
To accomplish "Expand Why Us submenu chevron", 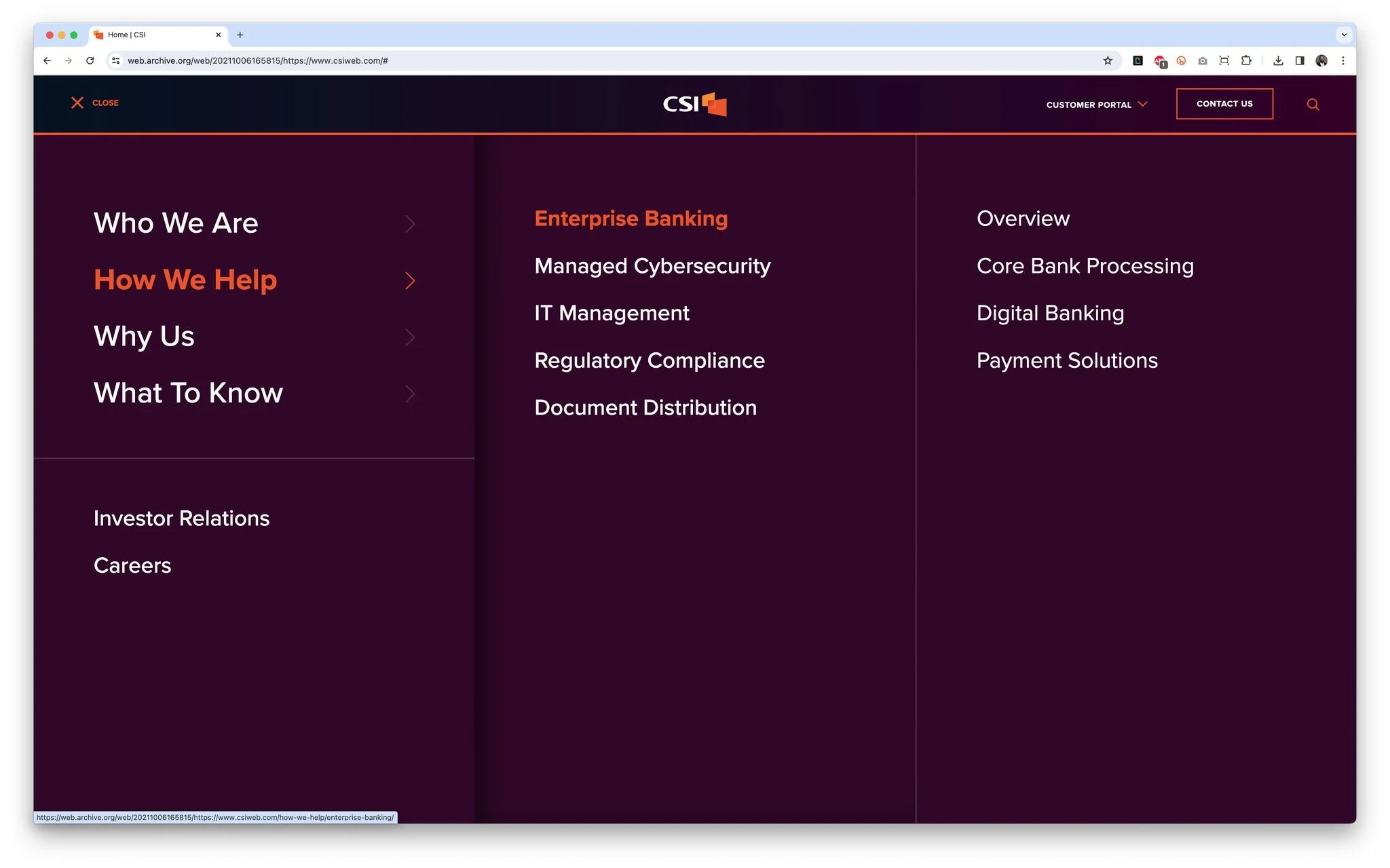I will coord(410,337).
